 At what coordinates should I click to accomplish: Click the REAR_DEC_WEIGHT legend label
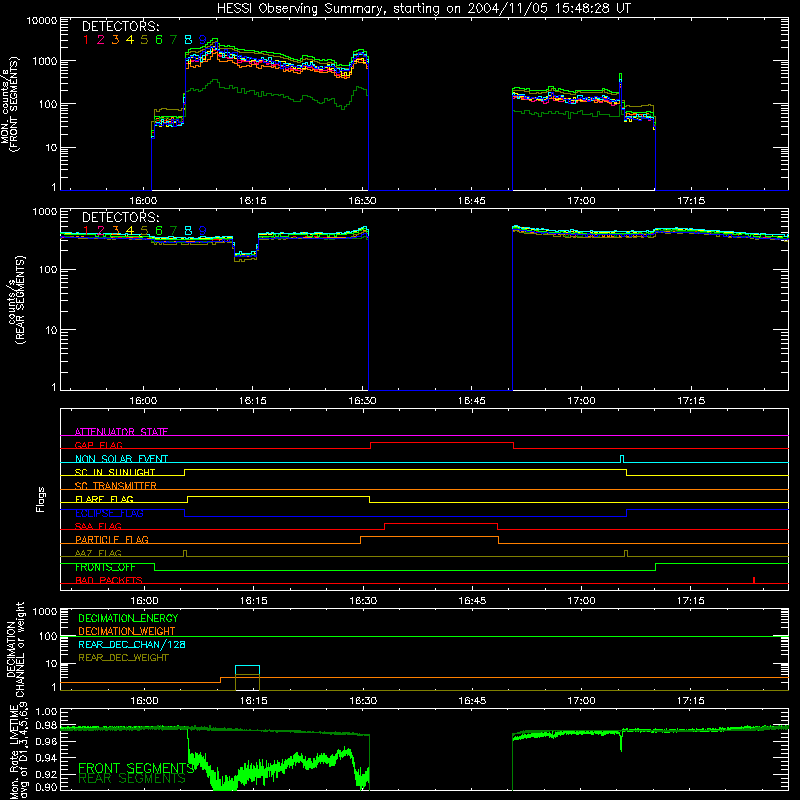click(x=123, y=658)
